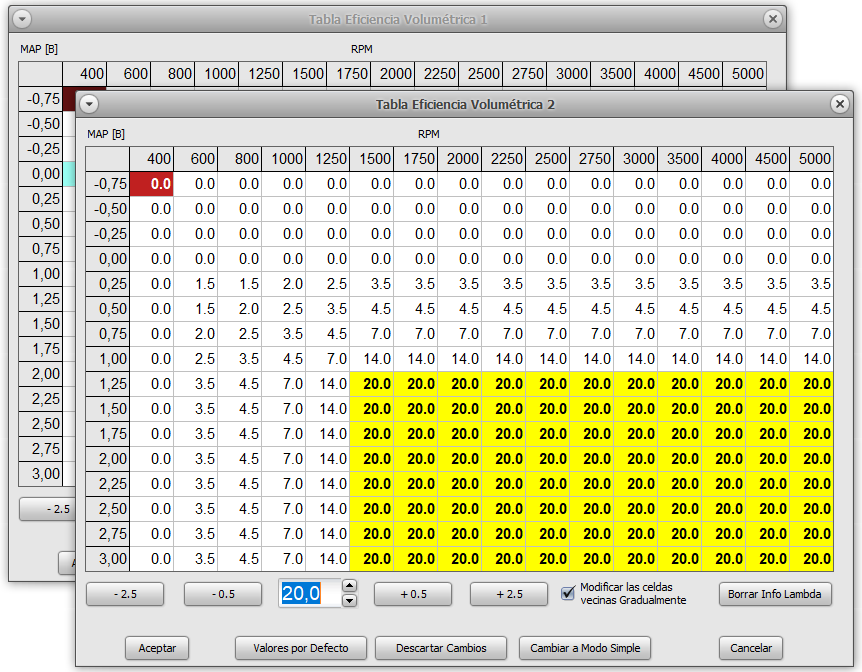The width and height of the screenshot is (862, 672).
Task: Toggle Modificar las celdas vecinas Gradualmente checkbox
Action: 568,593
